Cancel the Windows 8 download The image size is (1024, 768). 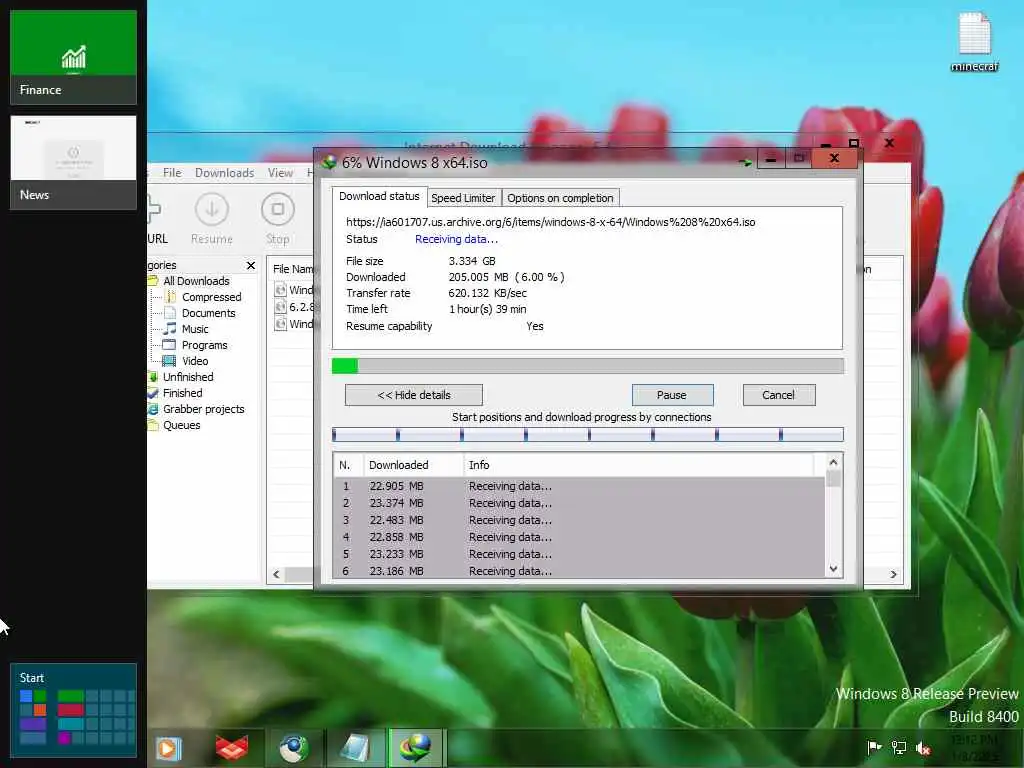coord(778,395)
